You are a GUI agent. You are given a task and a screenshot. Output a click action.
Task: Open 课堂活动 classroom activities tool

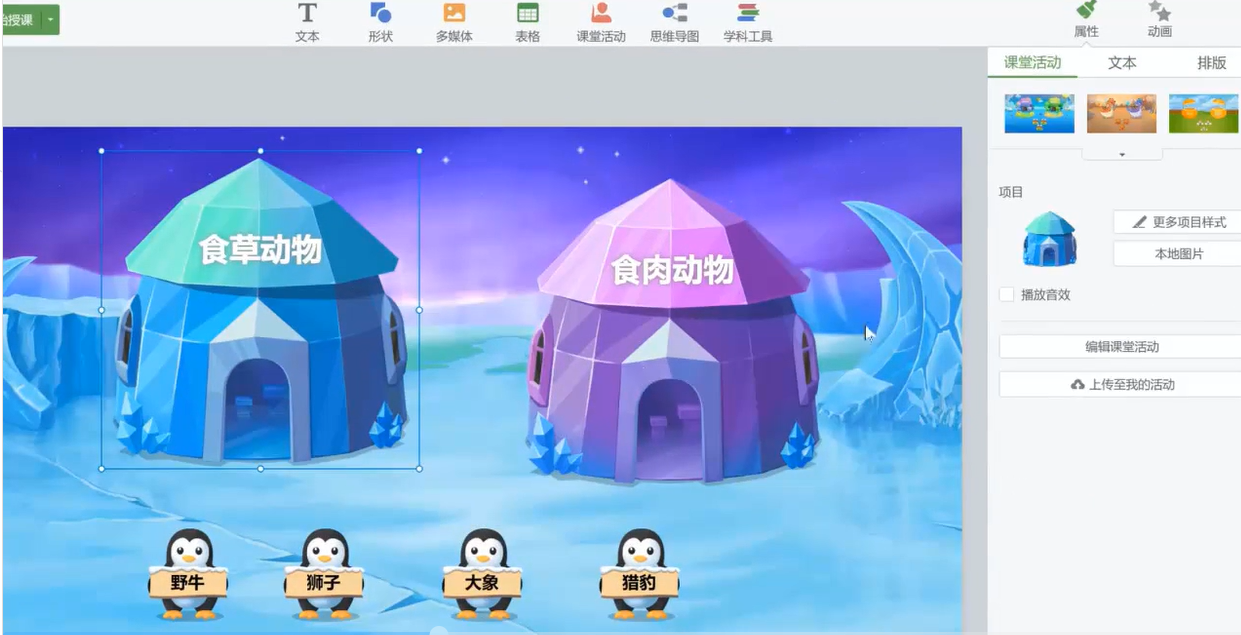tap(601, 23)
